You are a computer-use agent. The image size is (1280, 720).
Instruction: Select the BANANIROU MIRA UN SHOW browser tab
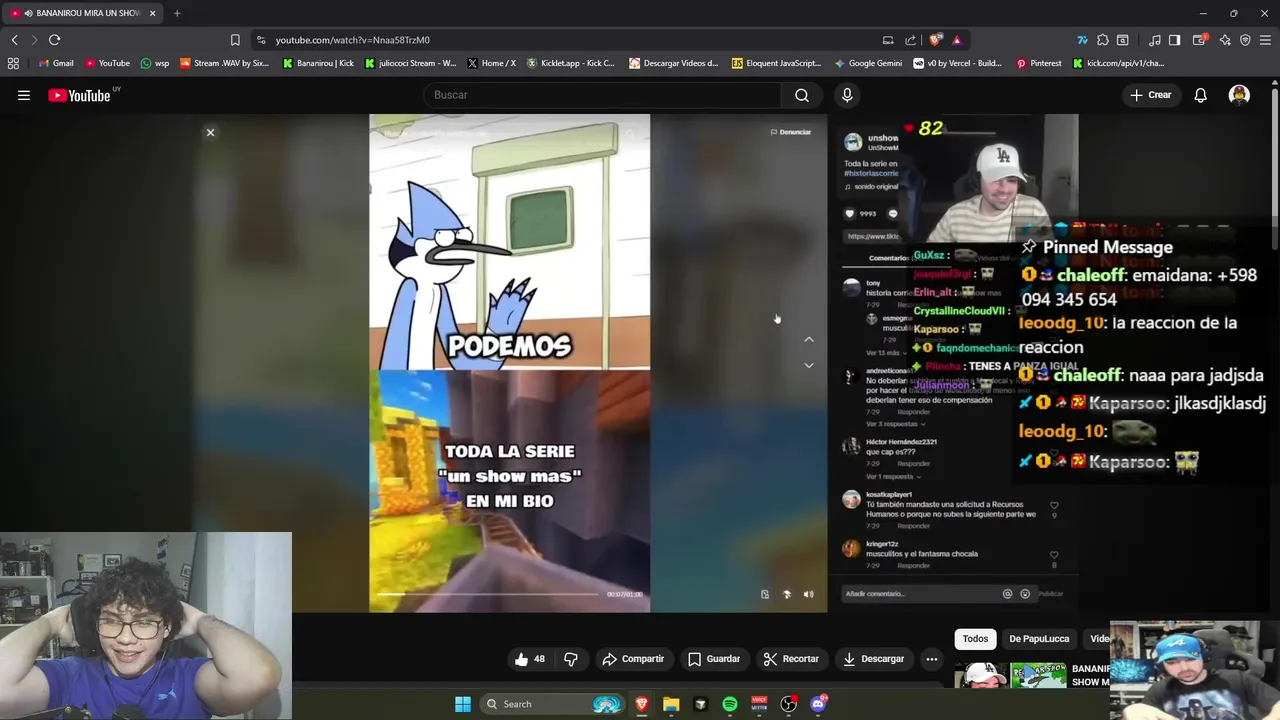tap(83, 13)
